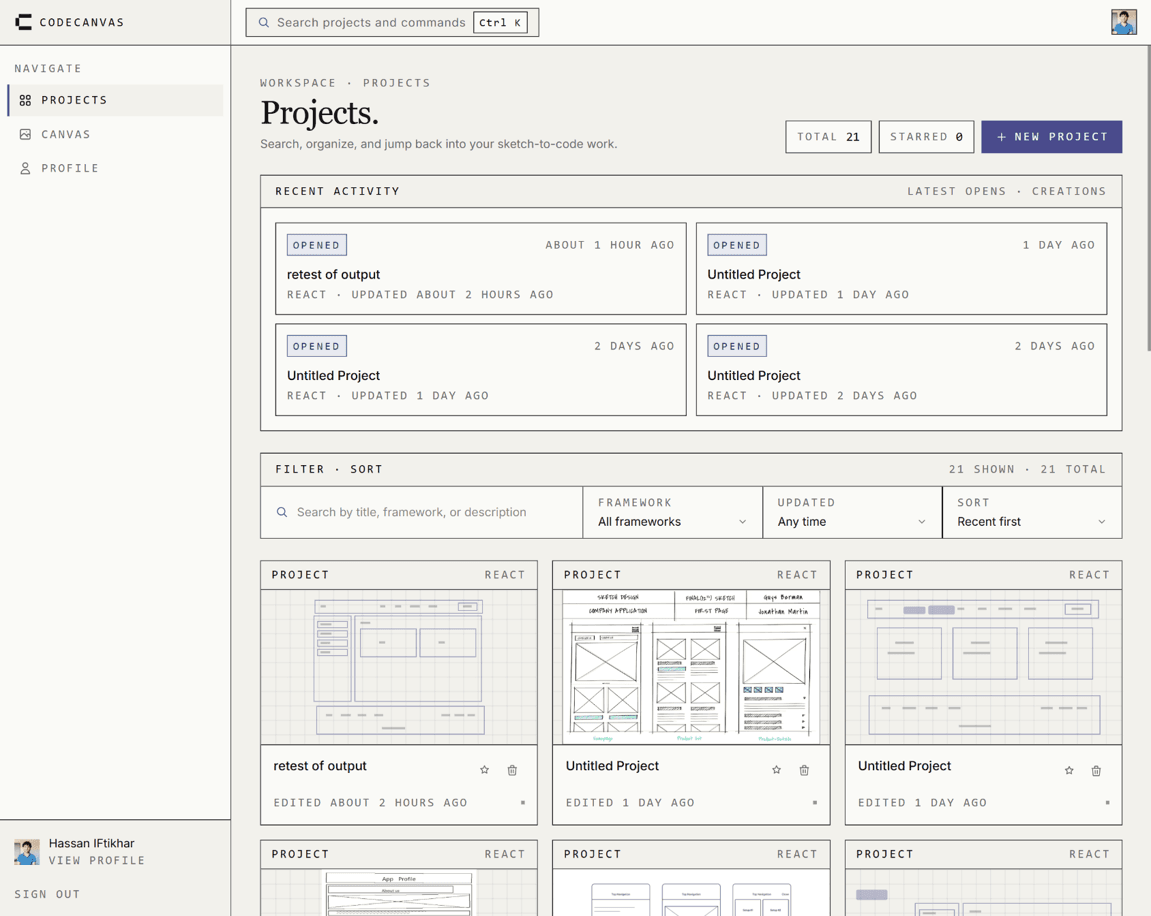Open the three-card layout Untitled Project thumbnail

(984, 667)
